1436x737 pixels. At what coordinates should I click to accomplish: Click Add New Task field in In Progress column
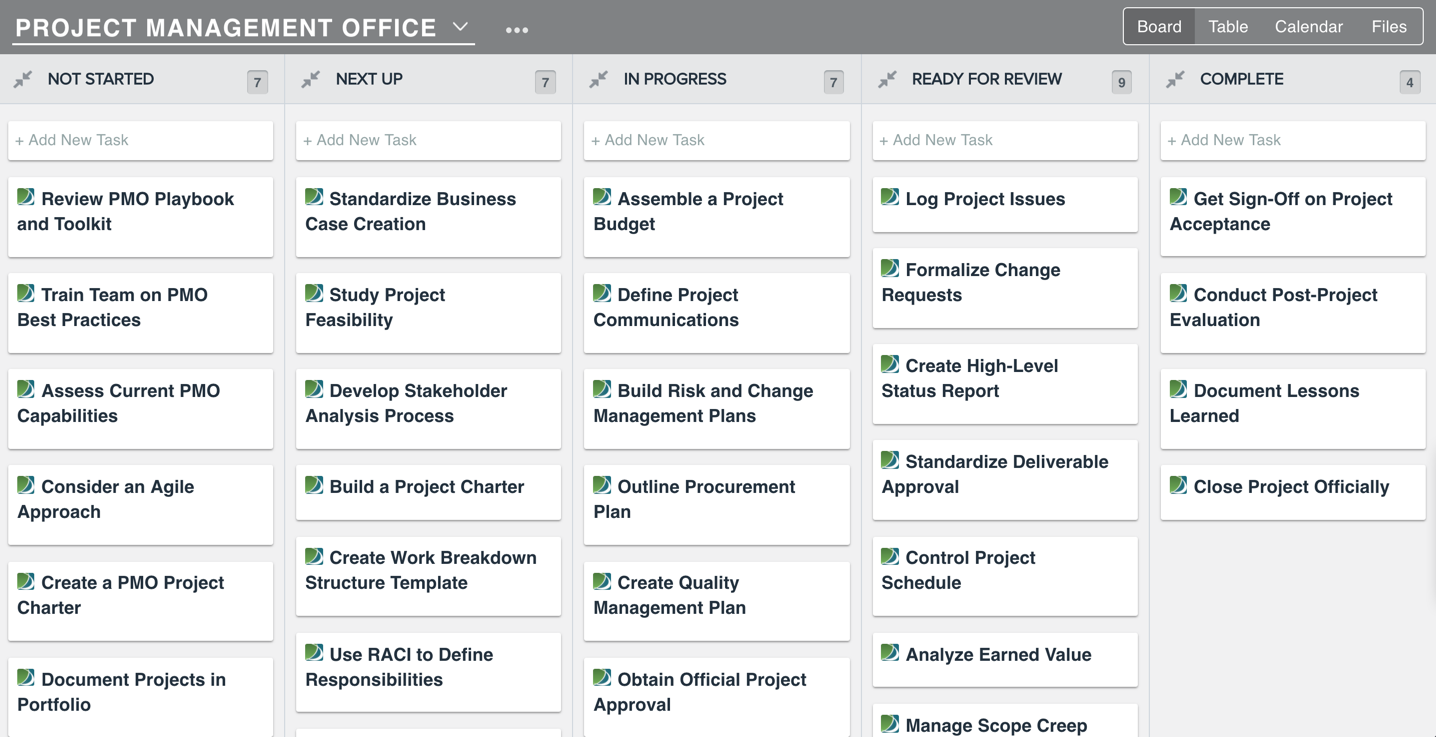coord(716,140)
